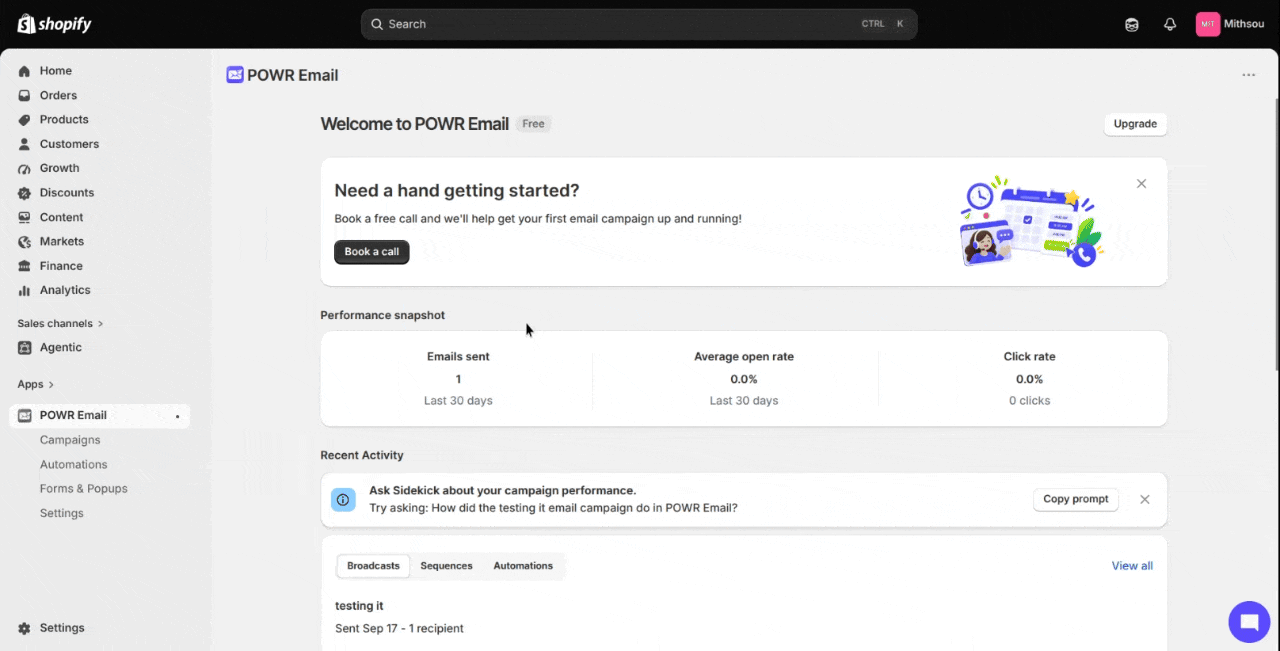Open the Sidekick assistant icon

(x=1132, y=24)
